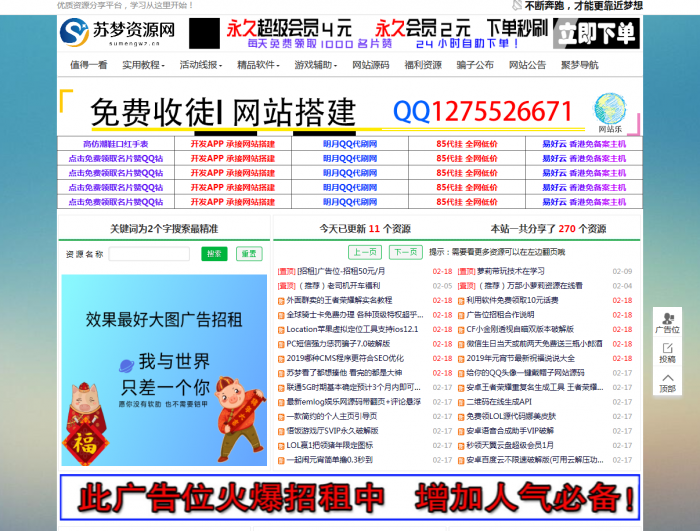Open the 立即下单 order banner button

596,33
